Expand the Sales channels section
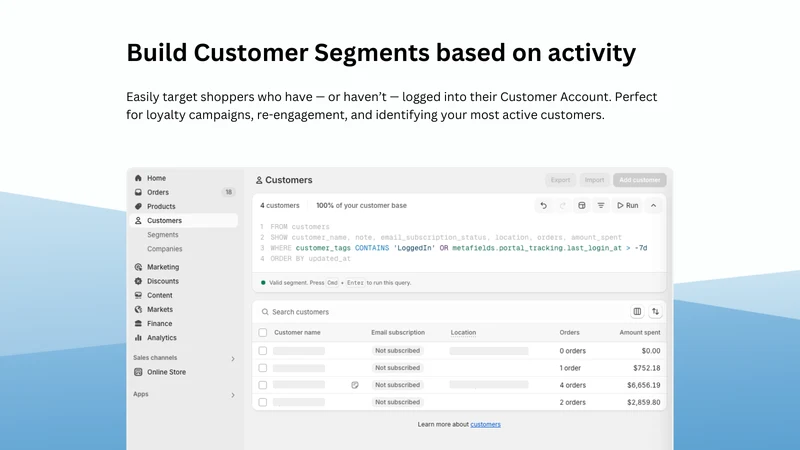 pos(233,359)
